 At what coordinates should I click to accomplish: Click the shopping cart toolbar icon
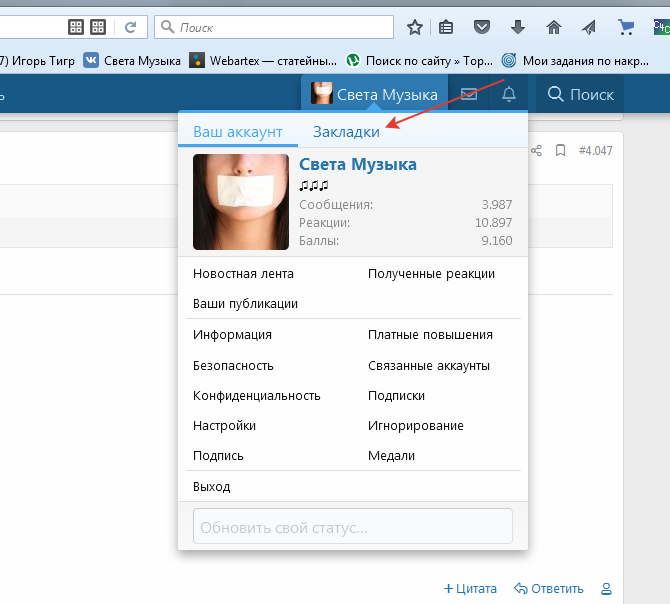[627, 27]
